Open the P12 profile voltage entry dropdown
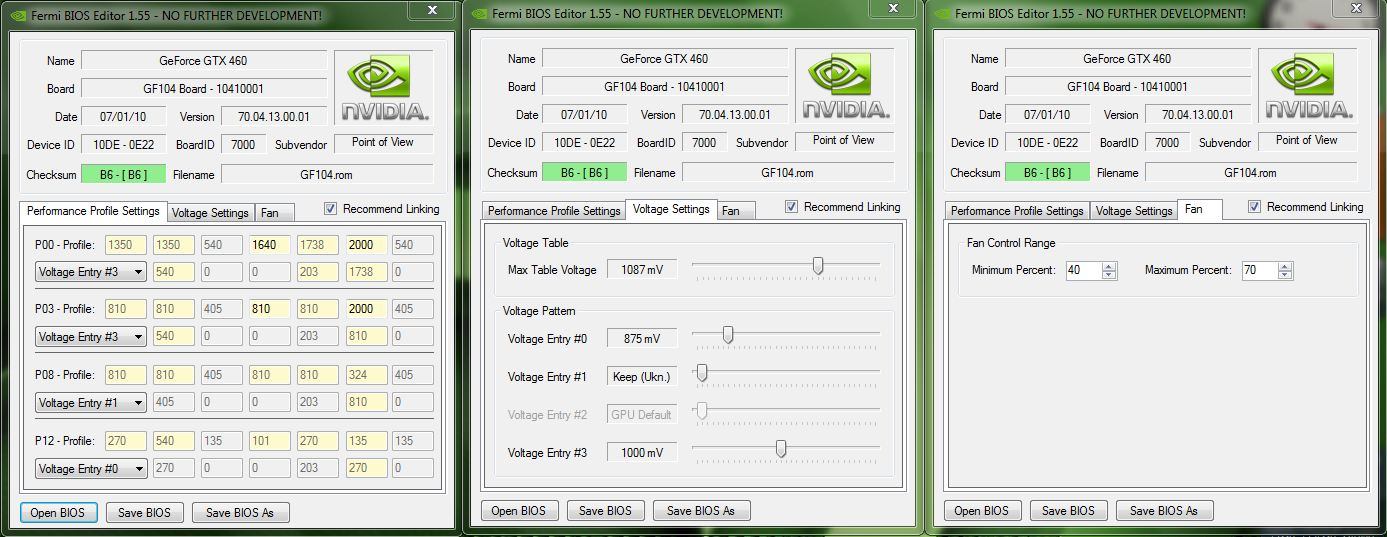Viewport: 1387px width, 537px height. click(x=91, y=469)
